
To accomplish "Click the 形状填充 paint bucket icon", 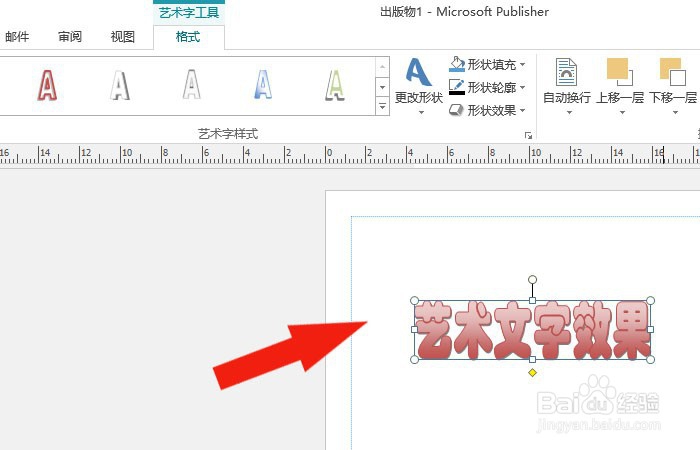I will click(x=457, y=64).
